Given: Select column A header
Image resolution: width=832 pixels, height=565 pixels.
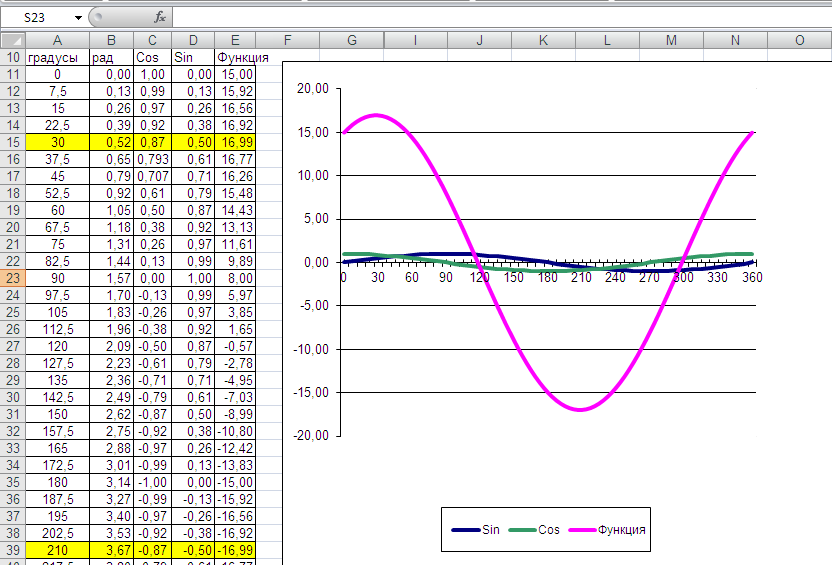Looking at the screenshot, I should [57, 40].
